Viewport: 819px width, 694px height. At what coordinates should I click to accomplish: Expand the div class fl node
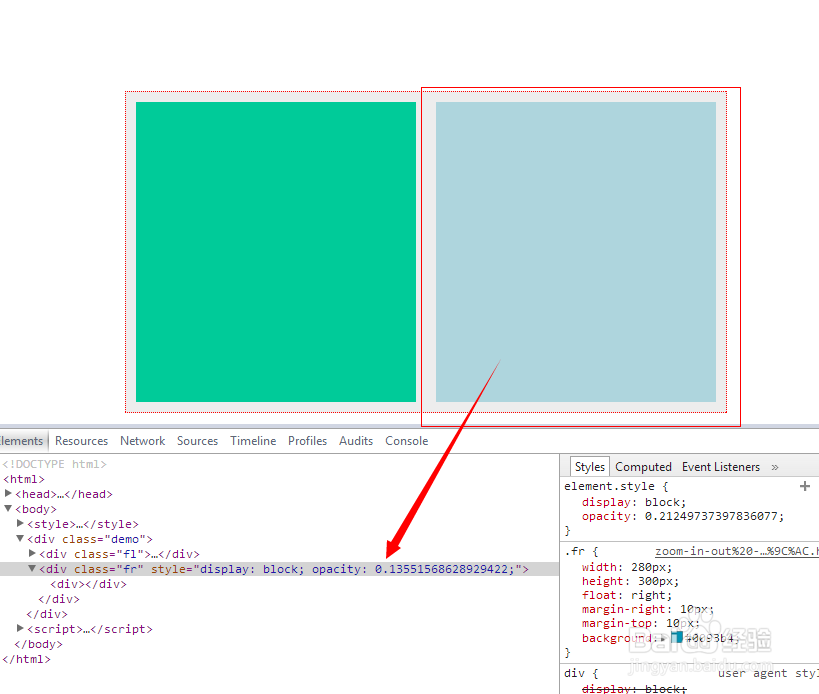point(32,553)
